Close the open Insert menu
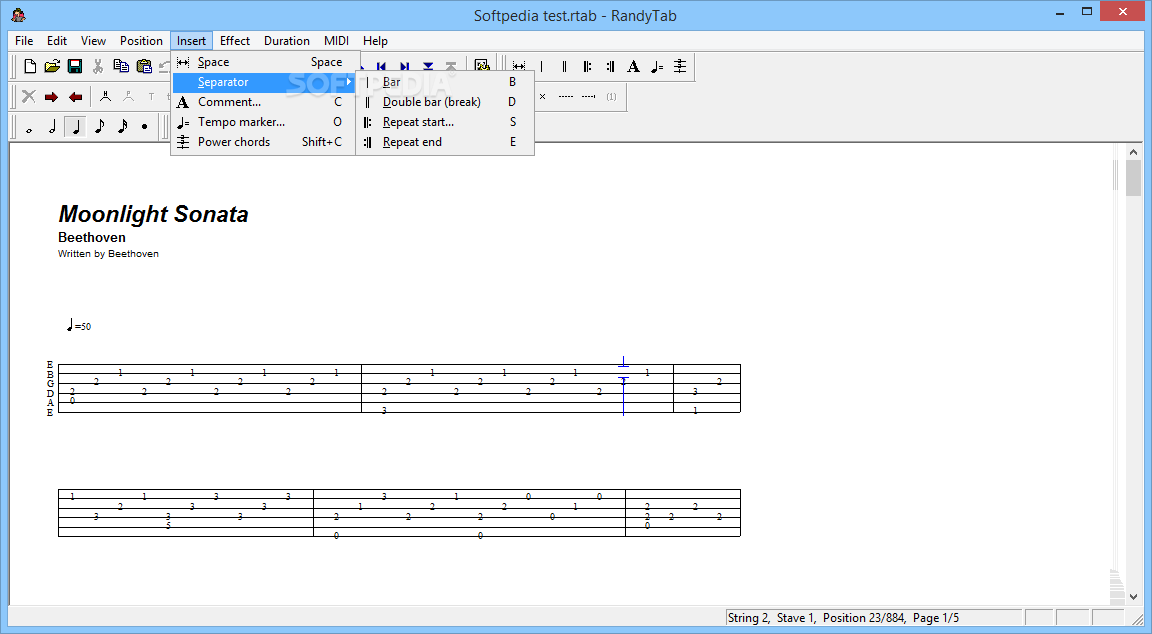This screenshot has width=1152, height=634. 191,40
